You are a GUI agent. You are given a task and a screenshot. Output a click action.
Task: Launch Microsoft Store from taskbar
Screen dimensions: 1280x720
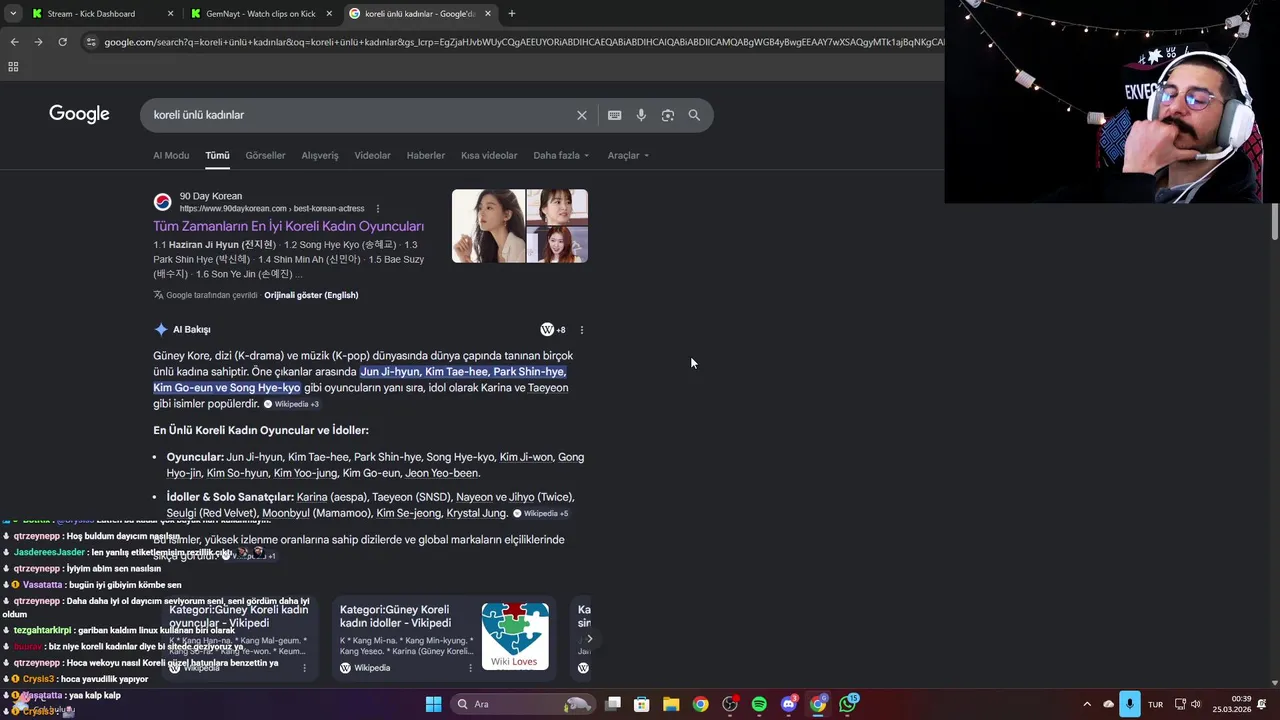pyautogui.click(x=642, y=704)
